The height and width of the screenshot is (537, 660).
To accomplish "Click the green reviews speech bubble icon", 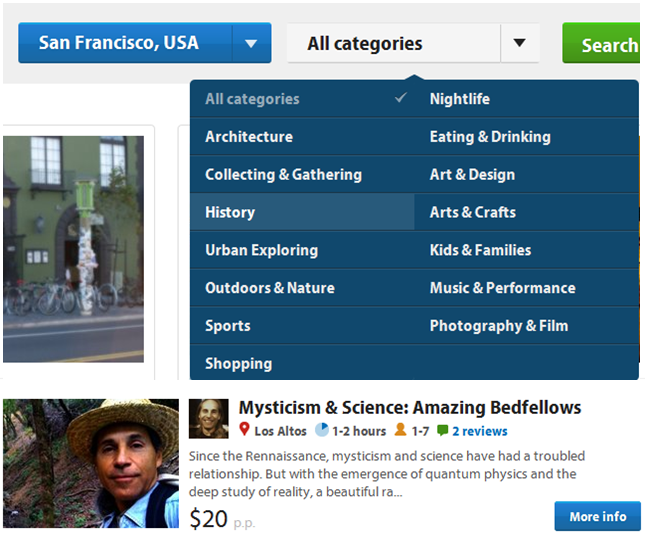I will [x=442, y=431].
